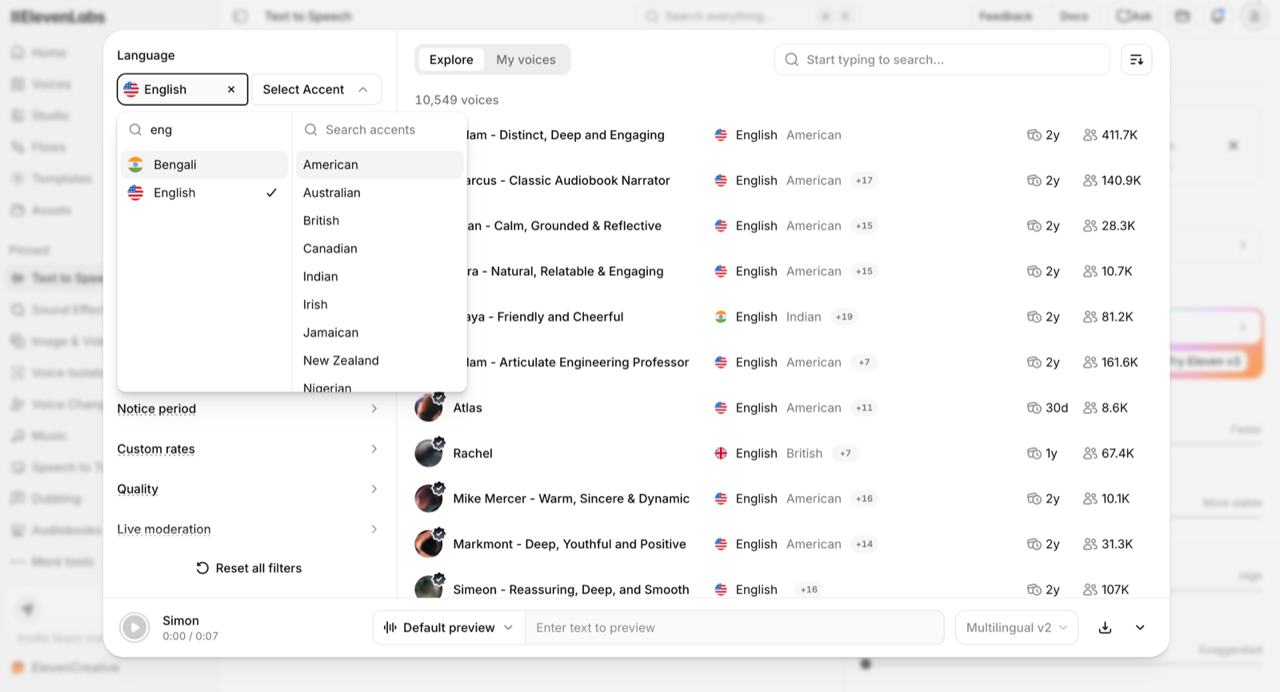Expand the Quality filter
The width and height of the screenshot is (1280, 692).
point(248,489)
